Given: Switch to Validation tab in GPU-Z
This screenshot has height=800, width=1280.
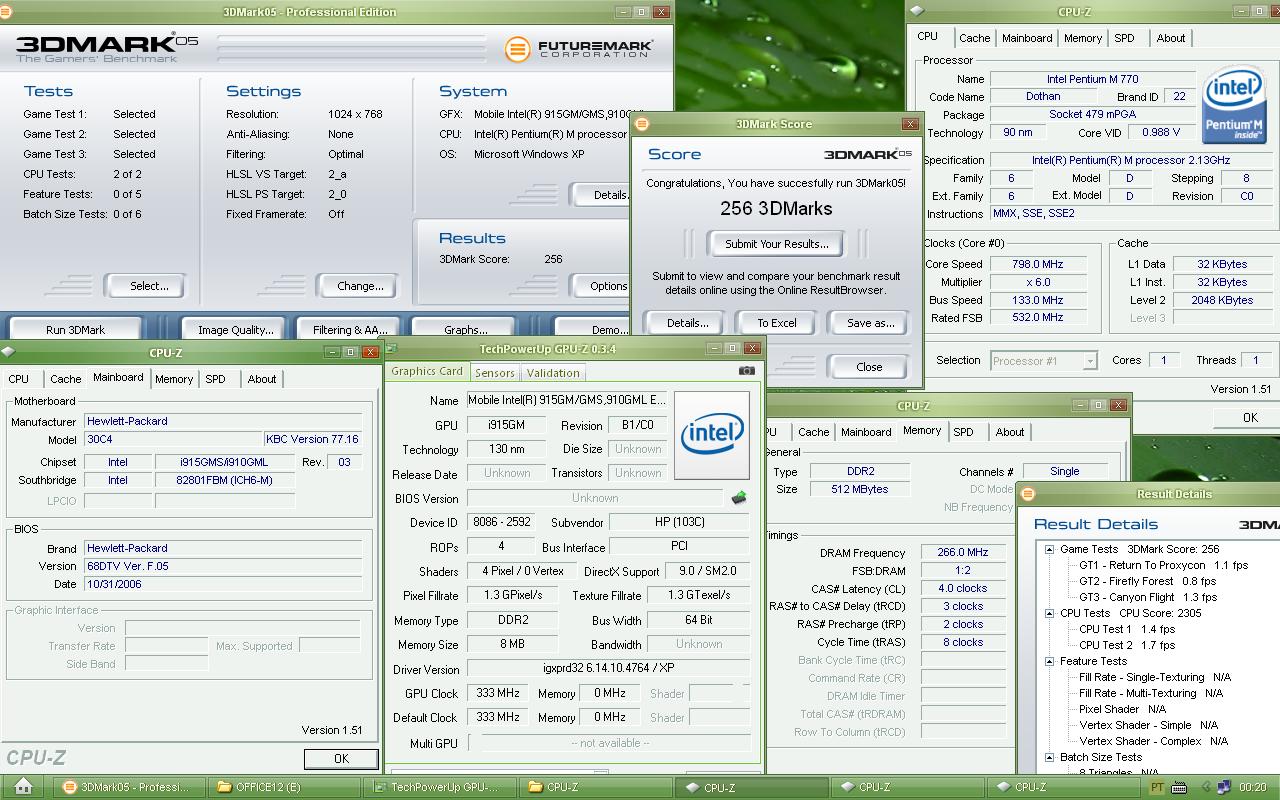Looking at the screenshot, I should (x=553, y=372).
